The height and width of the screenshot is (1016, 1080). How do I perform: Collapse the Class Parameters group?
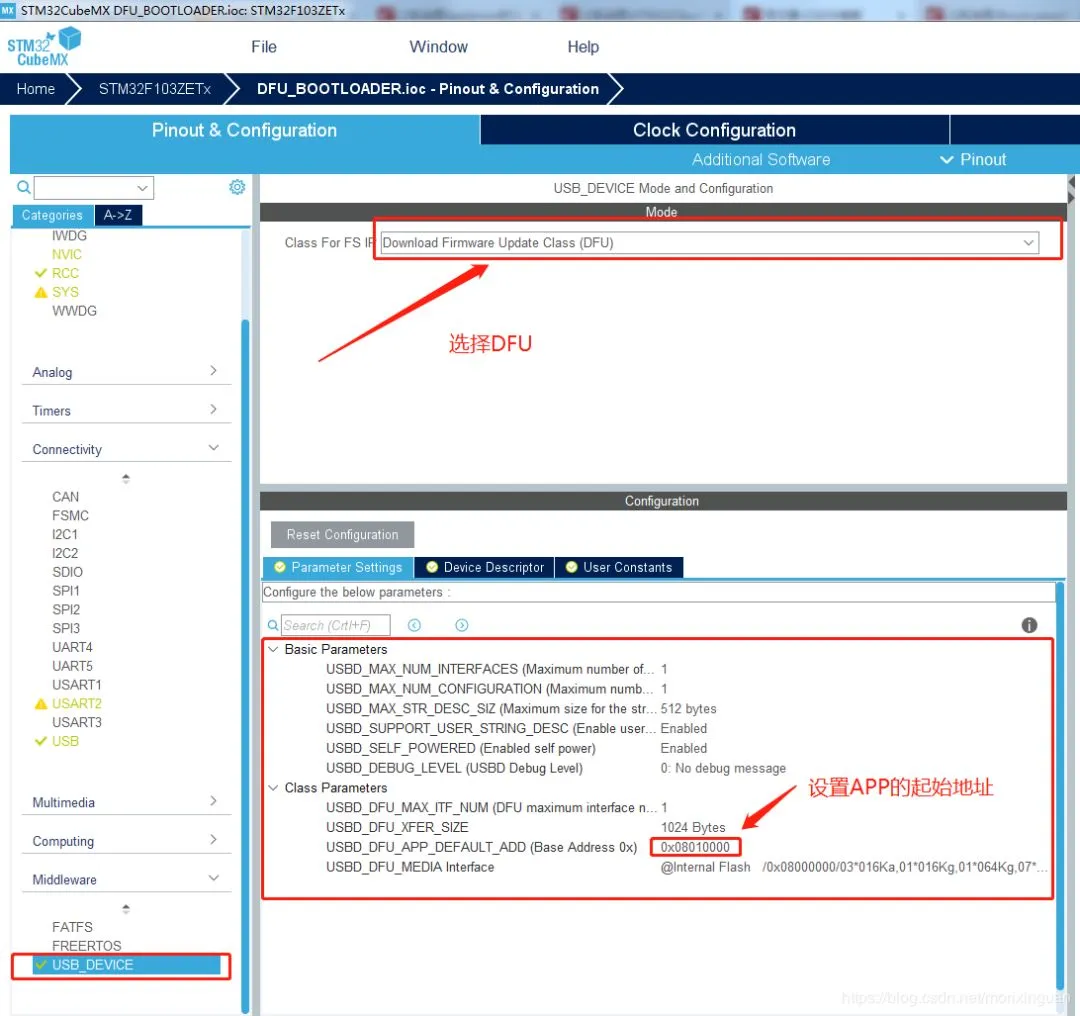click(x=273, y=787)
